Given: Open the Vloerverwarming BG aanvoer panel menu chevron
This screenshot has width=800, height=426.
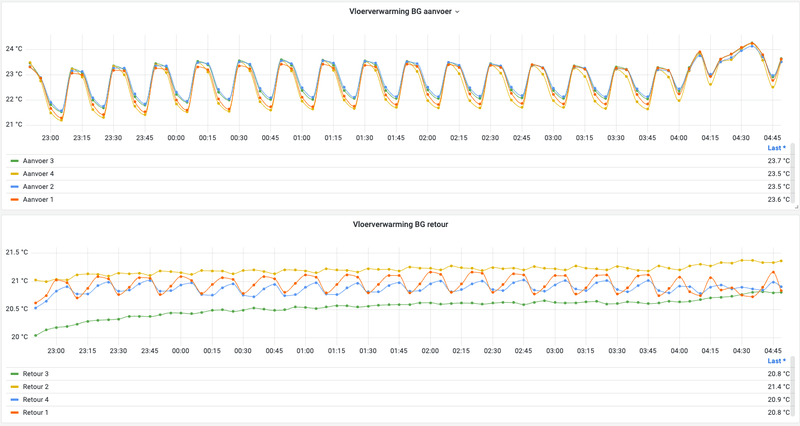Looking at the screenshot, I should point(457,12).
